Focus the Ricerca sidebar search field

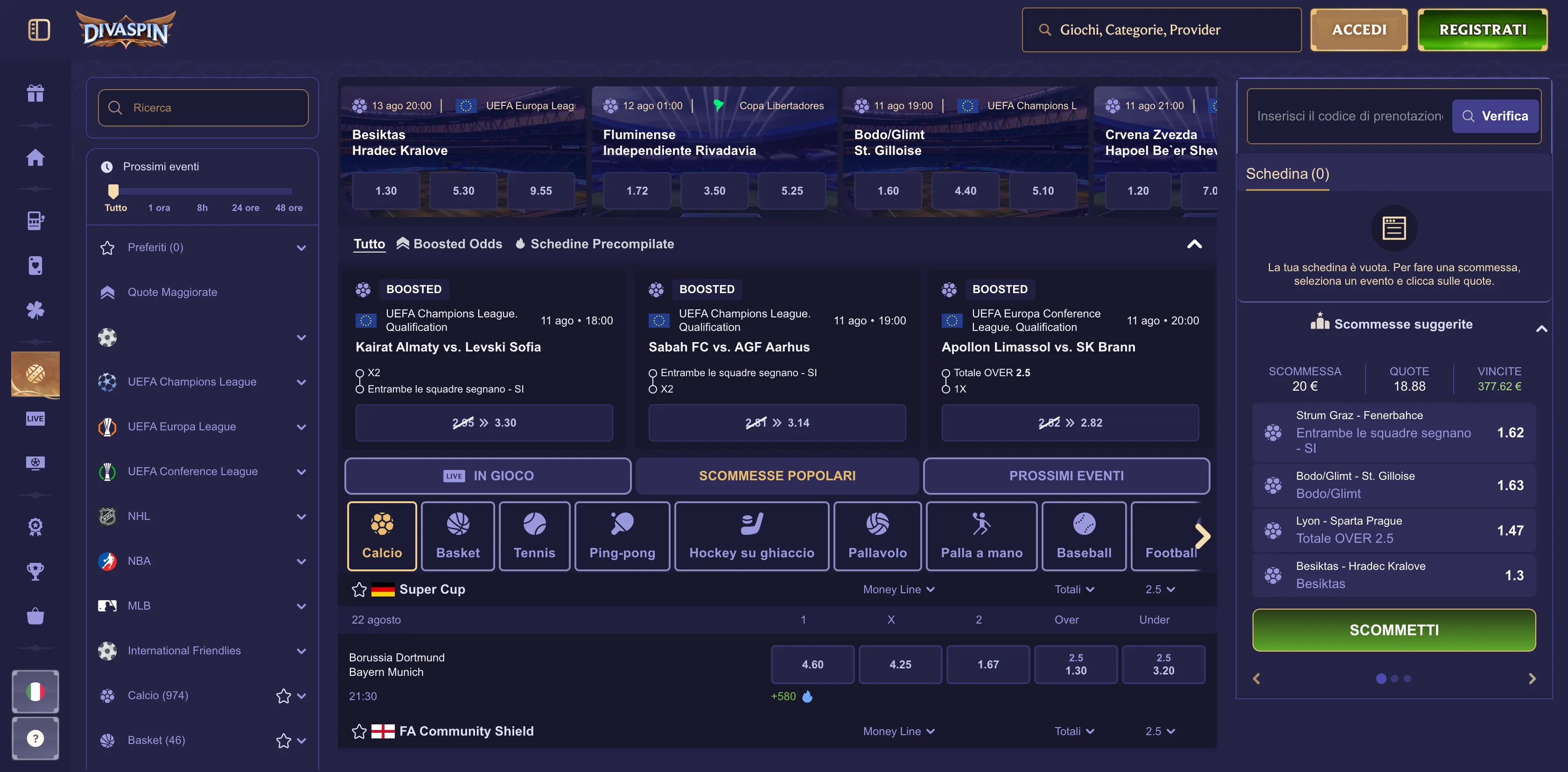203,108
